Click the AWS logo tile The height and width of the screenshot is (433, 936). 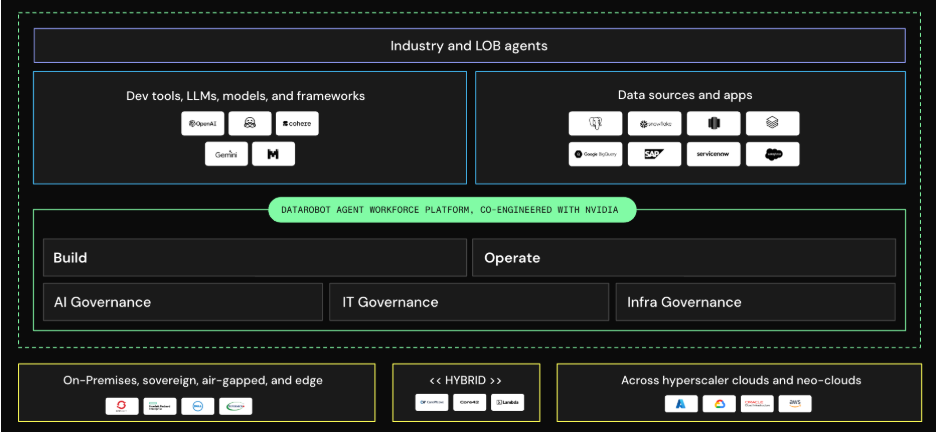pos(795,404)
